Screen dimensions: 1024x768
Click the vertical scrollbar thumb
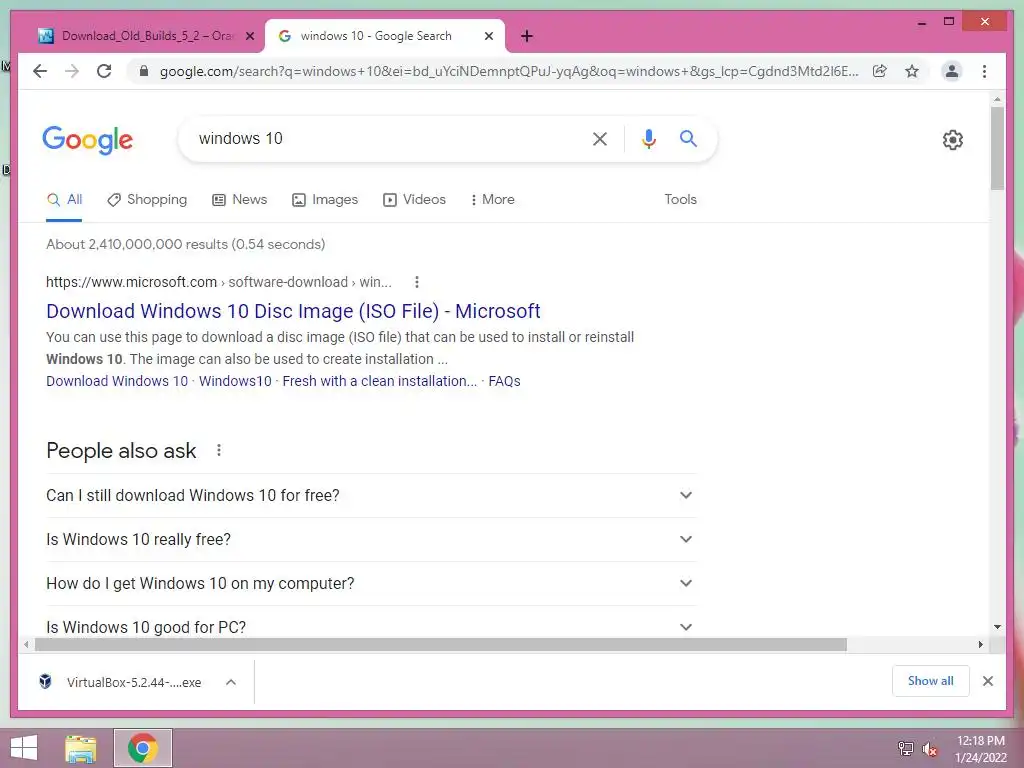coord(997,149)
